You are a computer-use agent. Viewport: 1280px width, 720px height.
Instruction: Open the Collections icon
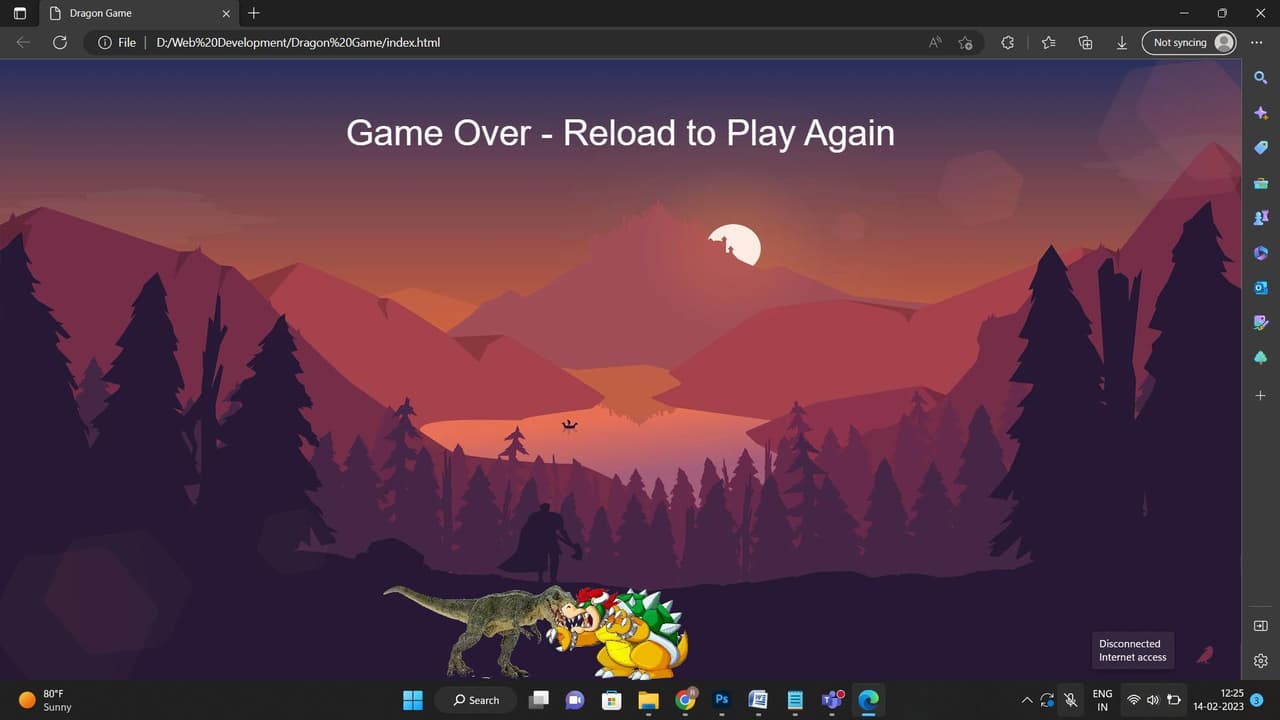[x=1085, y=43]
